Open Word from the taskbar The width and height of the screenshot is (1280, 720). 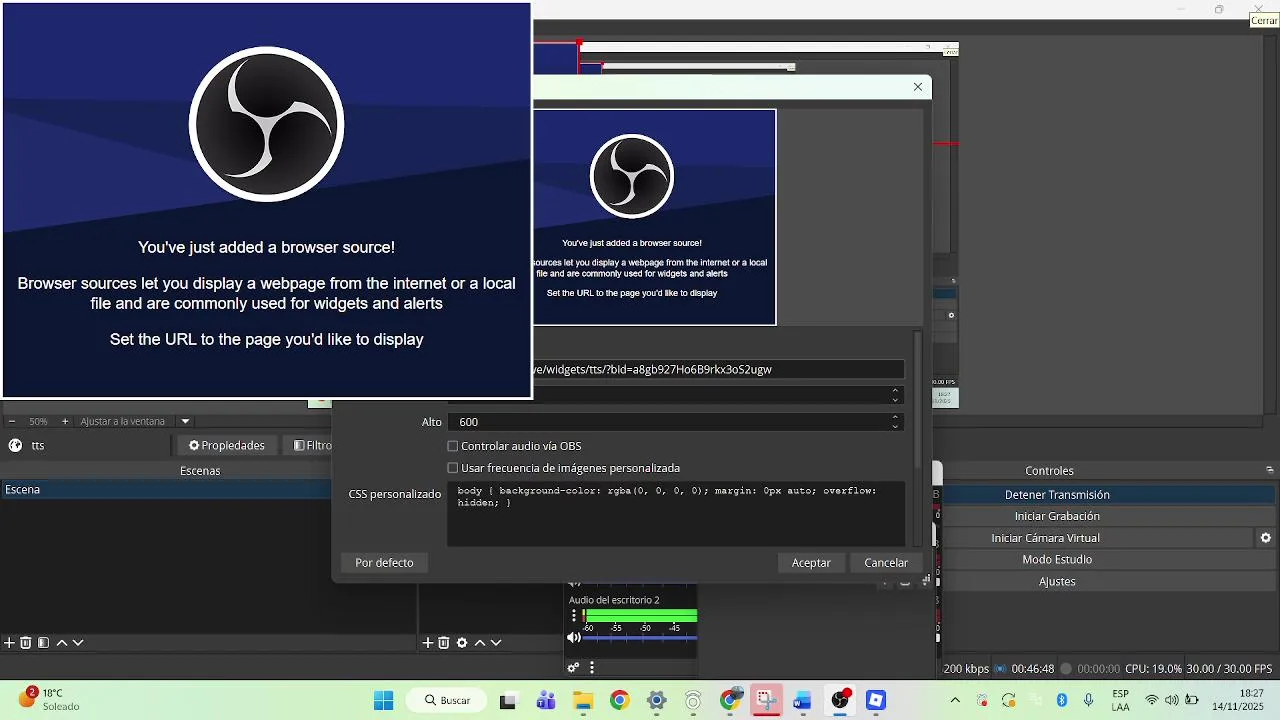[x=803, y=701]
